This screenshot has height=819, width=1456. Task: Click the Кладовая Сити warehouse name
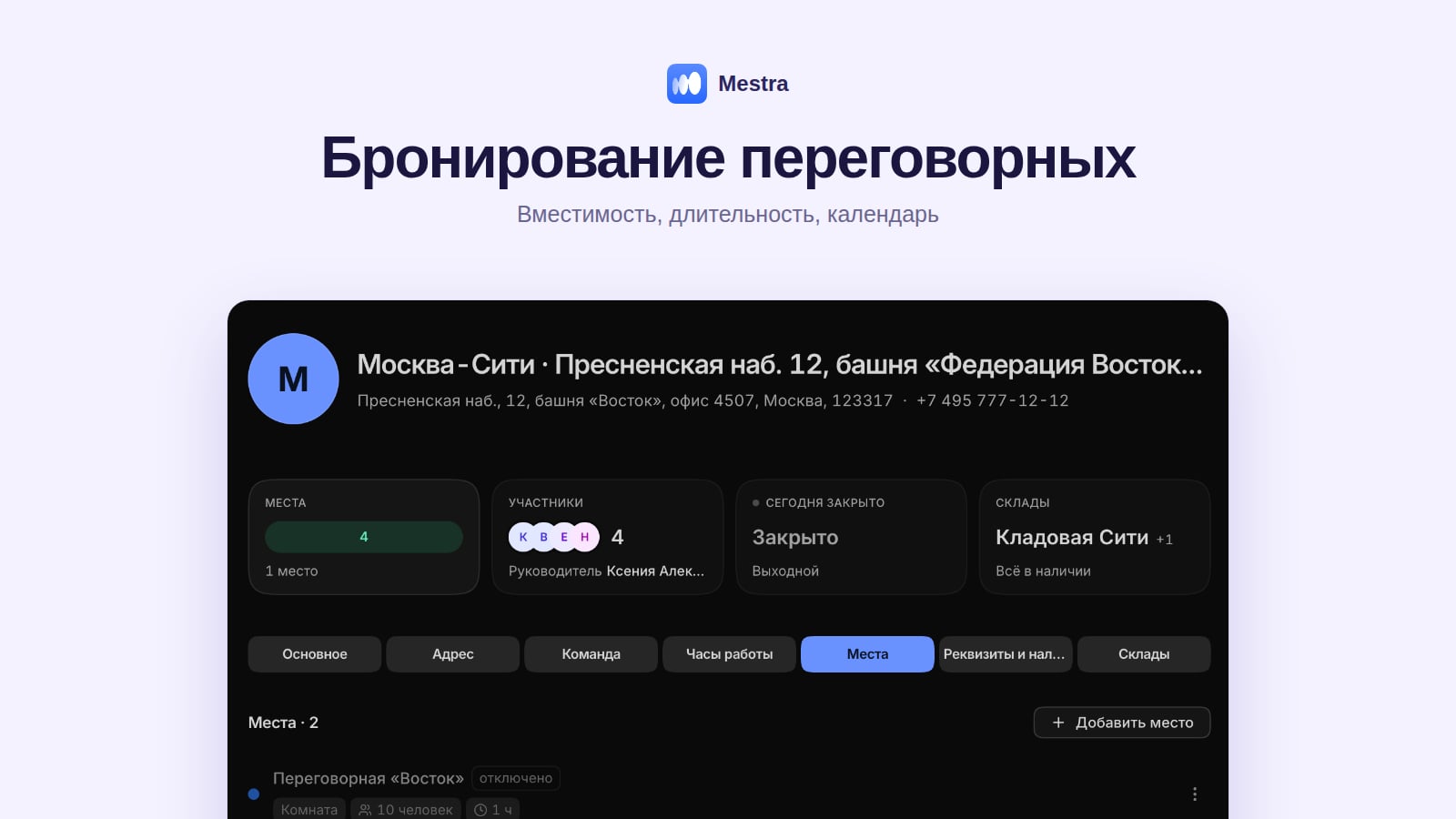pyautogui.click(x=1072, y=538)
